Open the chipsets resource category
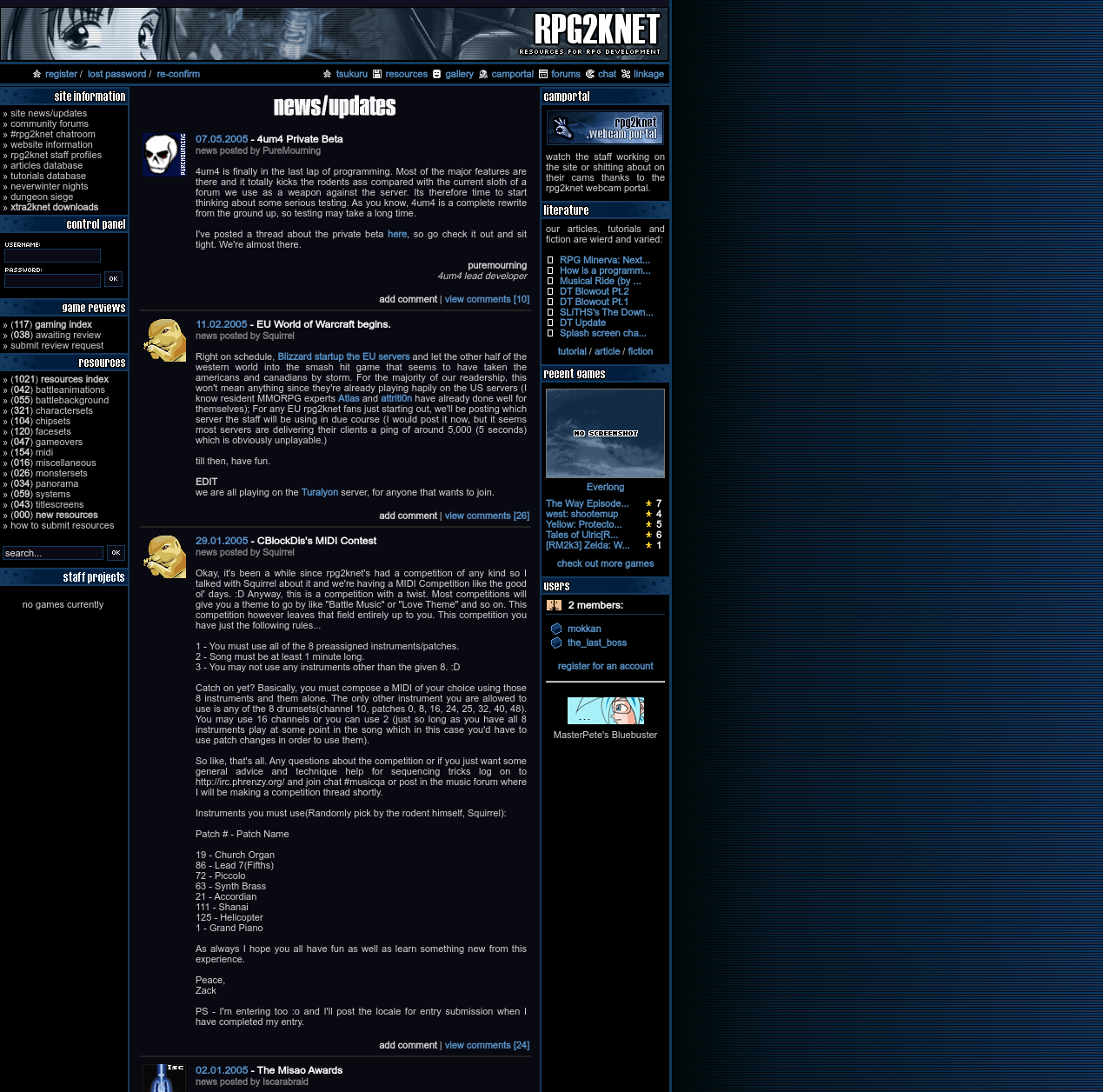1103x1092 pixels. tap(53, 421)
